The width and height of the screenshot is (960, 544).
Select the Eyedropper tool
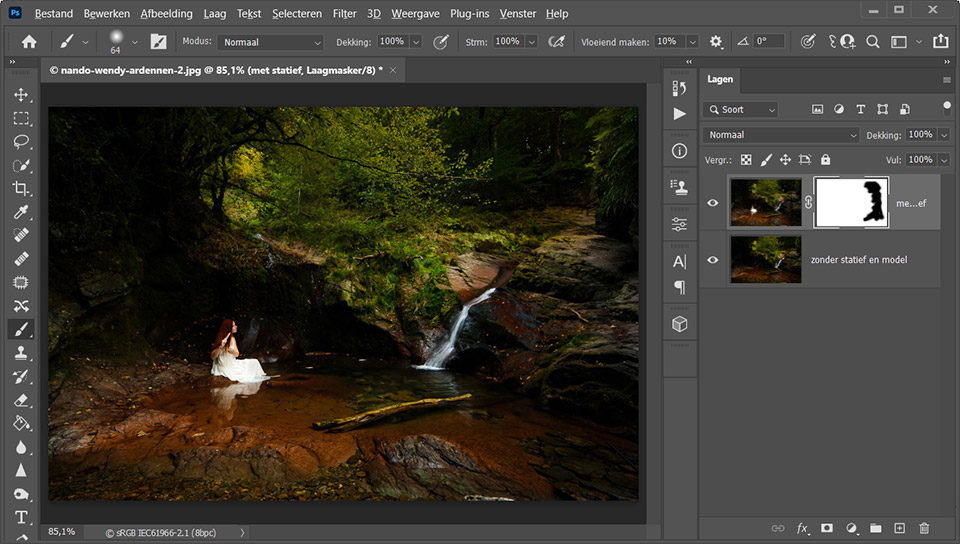[21, 212]
